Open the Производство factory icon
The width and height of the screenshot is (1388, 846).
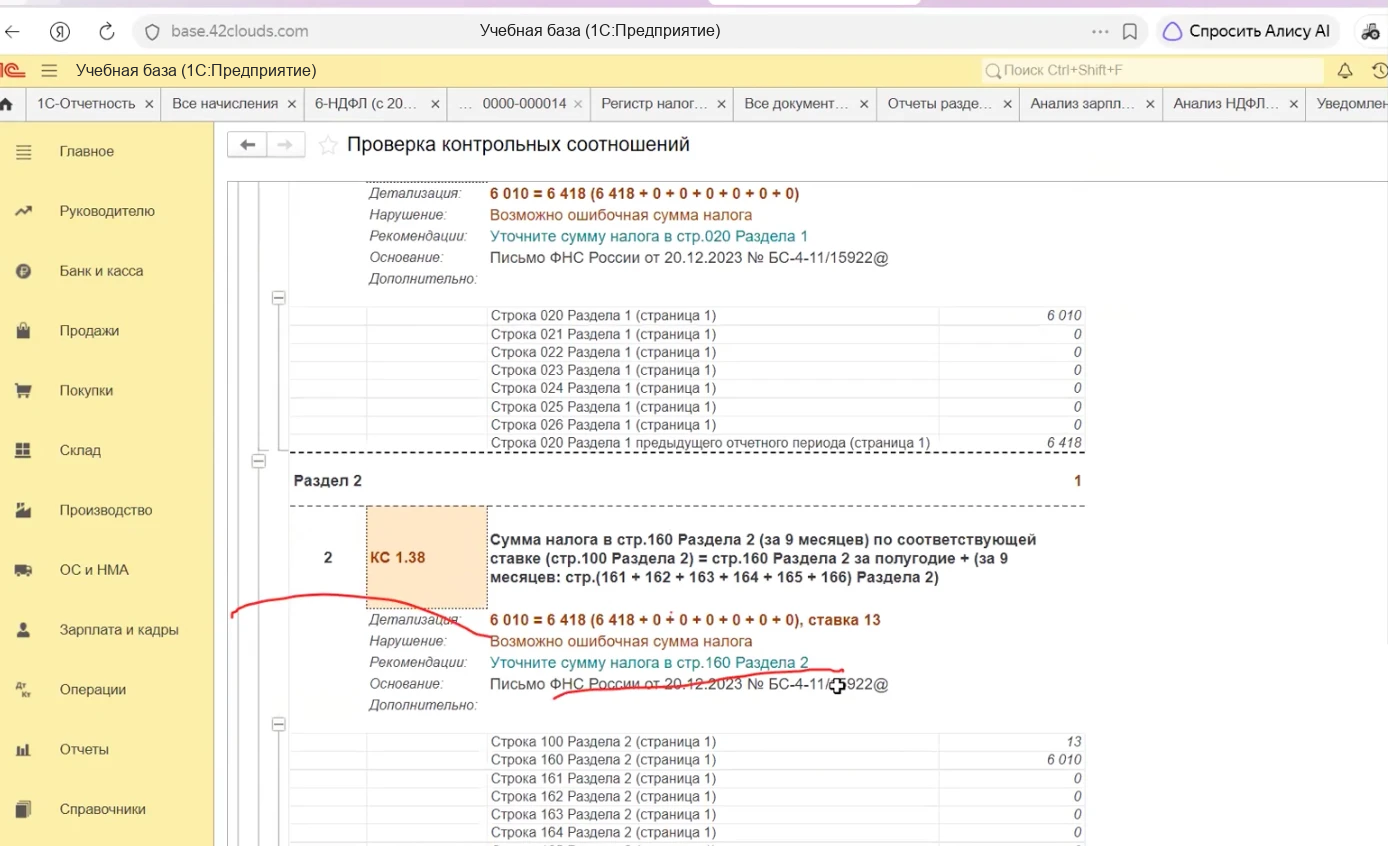[24, 510]
